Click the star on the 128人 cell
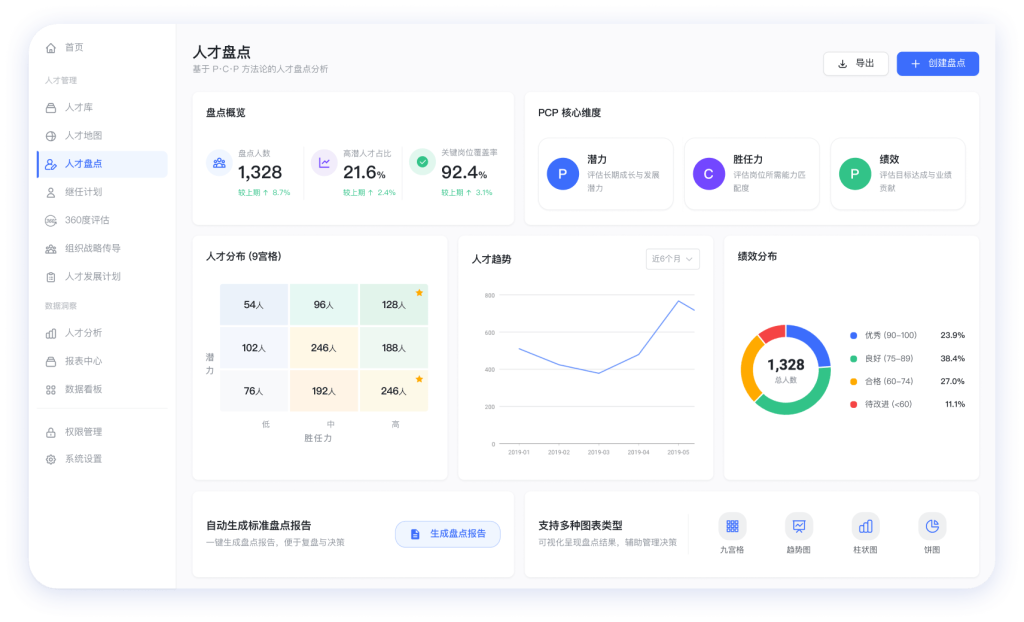1024x622 pixels. [419, 293]
